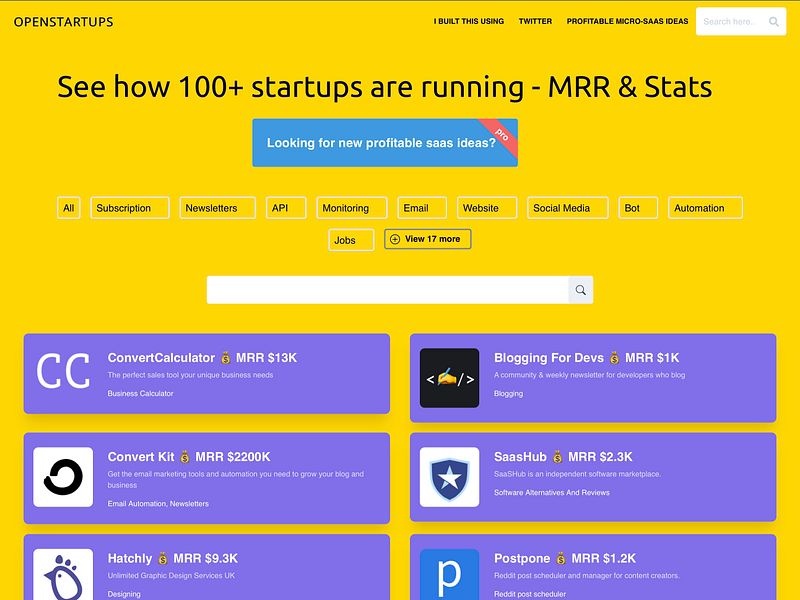800x600 pixels.
Task: Open the ConvertCalculator MRR $13K title
Action: [202, 358]
